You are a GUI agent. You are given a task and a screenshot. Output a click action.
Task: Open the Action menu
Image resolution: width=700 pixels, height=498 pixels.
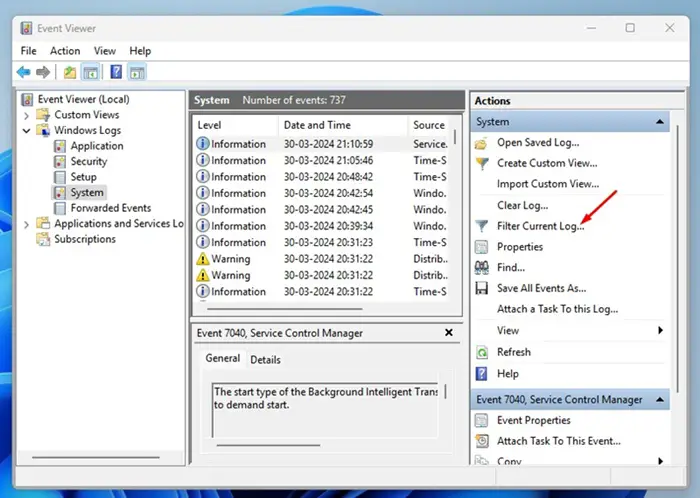tap(65, 51)
